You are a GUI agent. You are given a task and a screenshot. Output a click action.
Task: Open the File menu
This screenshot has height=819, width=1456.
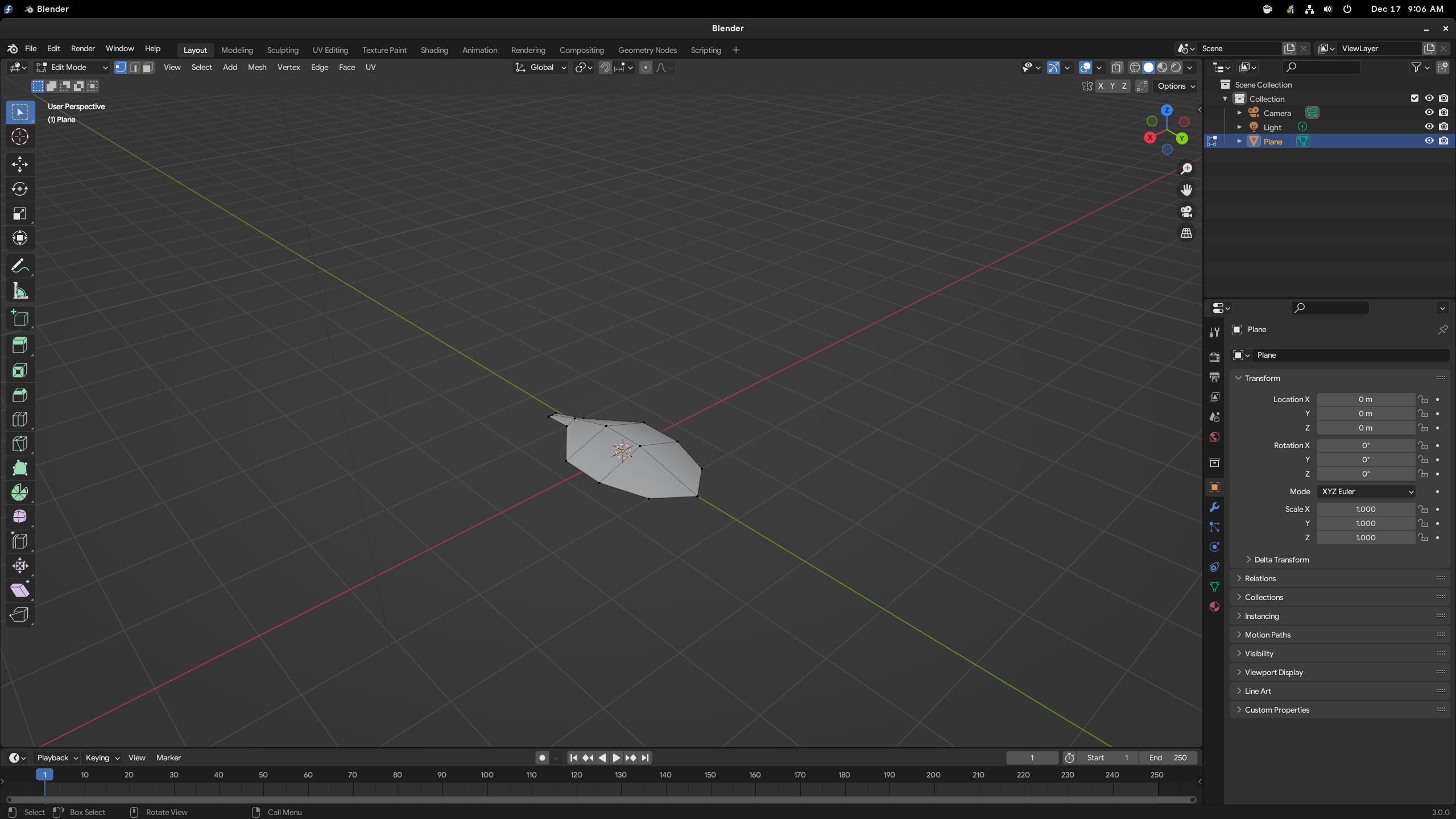31,49
